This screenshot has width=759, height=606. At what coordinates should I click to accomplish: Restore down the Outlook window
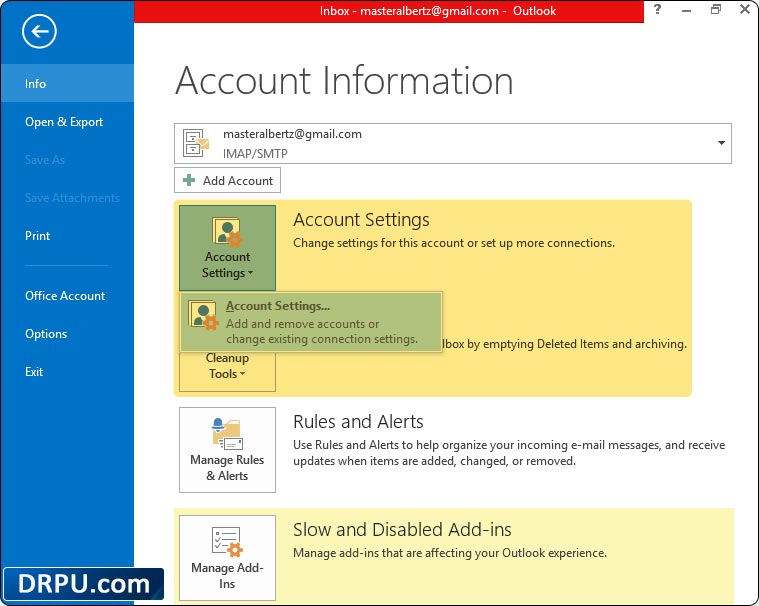715,9
